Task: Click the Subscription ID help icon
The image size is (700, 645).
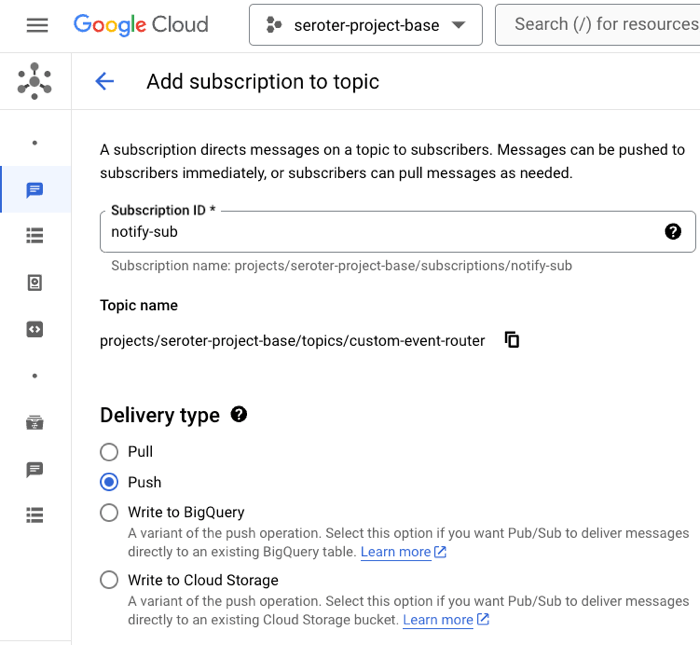Action: click(x=673, y=232)
